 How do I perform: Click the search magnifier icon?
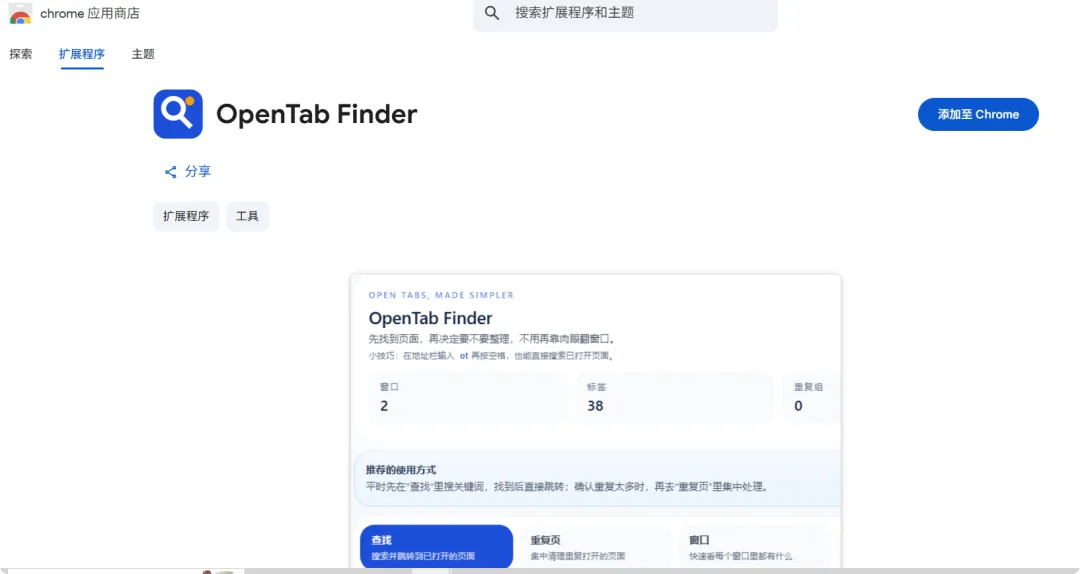[492, 12]
